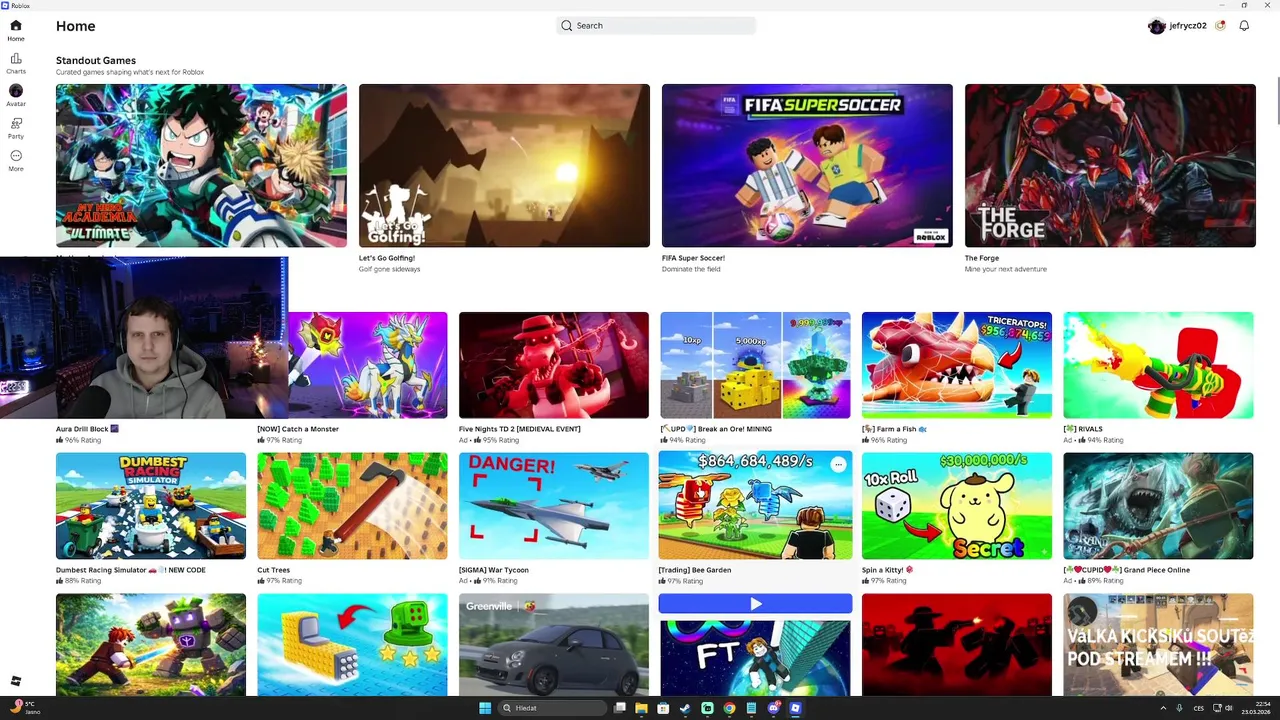This screenshot has width=1280, height=720.
Task: Open the notifications bell
Action: coord(1244,26)
